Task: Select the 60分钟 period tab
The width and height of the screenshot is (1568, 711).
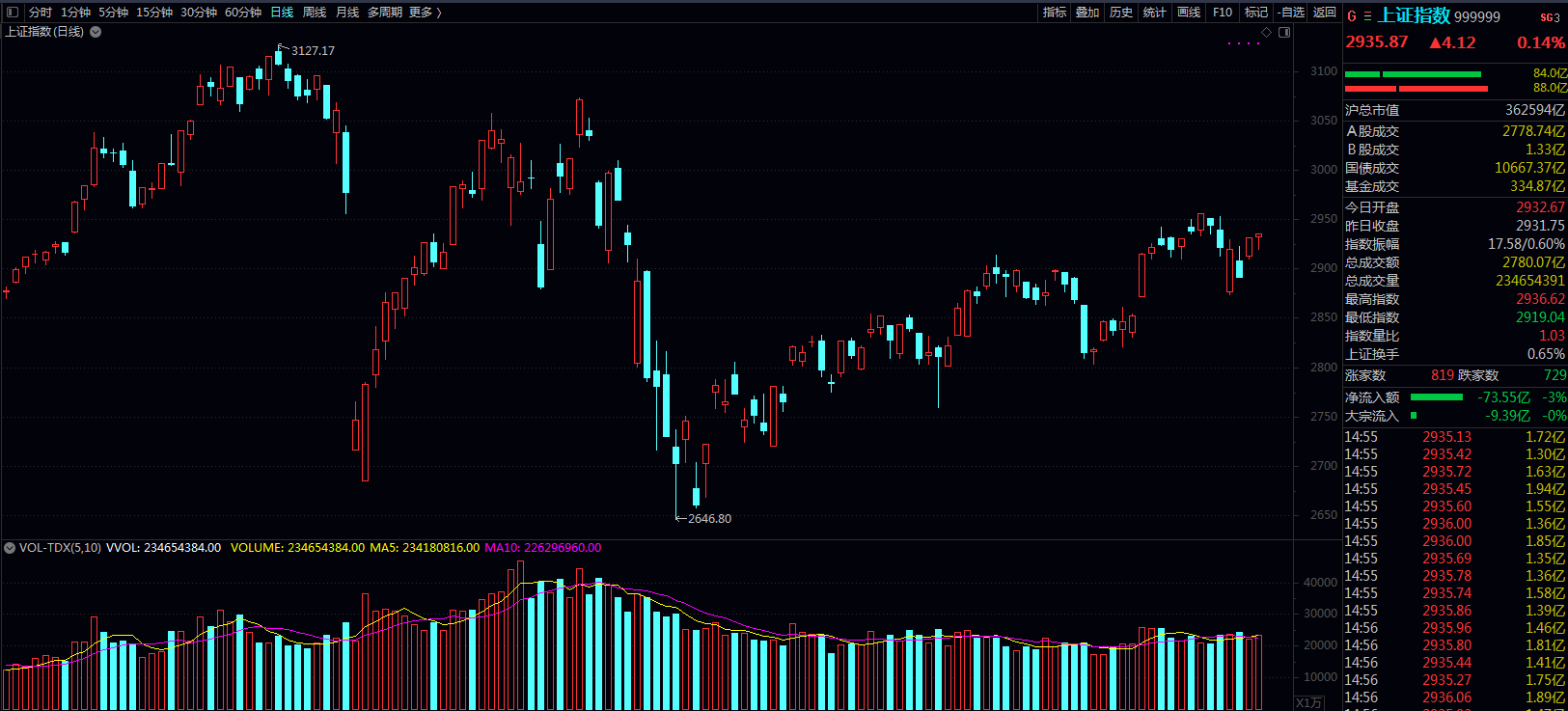Action: [243, 13]
